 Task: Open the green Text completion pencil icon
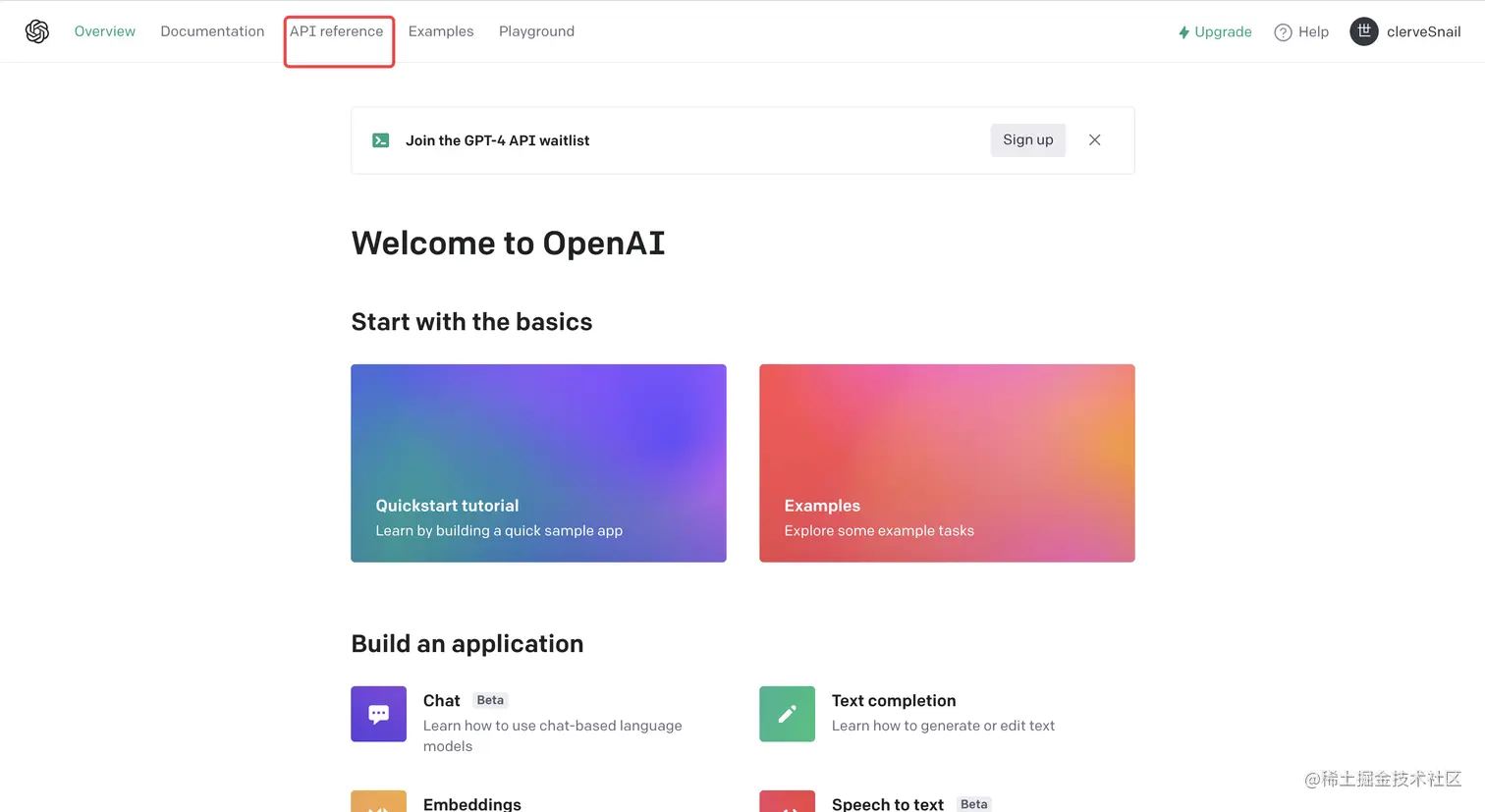(x=787, y=714)
